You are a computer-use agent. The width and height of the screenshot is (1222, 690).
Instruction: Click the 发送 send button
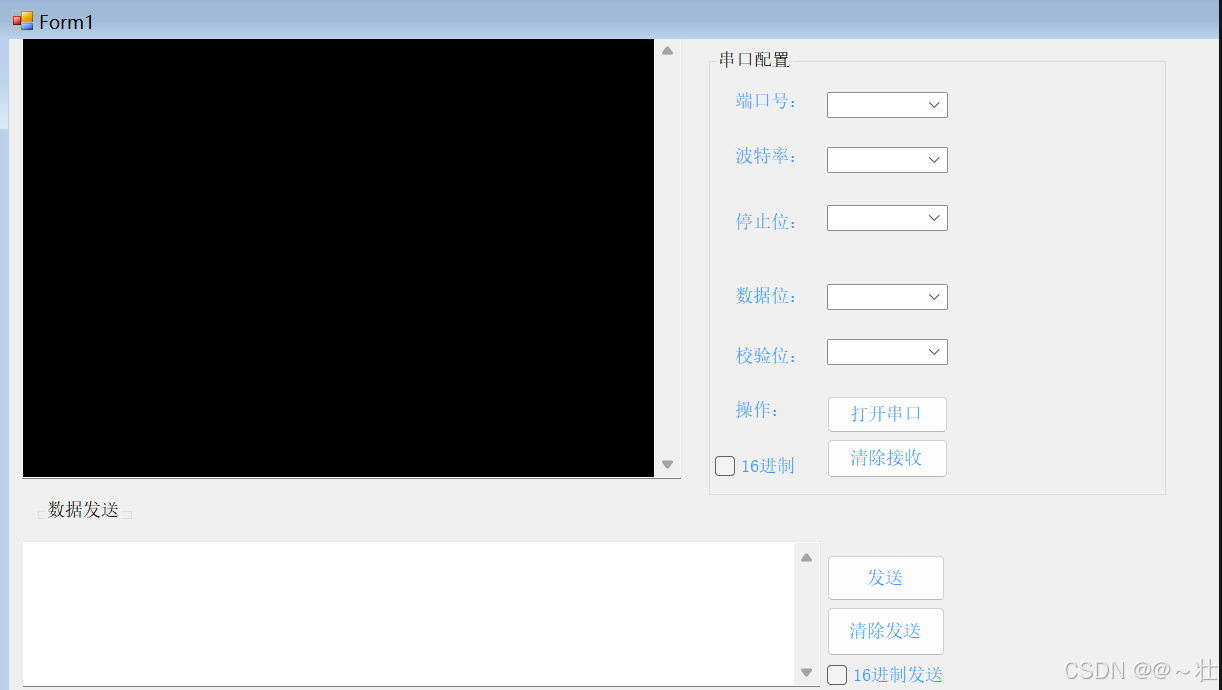886,578
